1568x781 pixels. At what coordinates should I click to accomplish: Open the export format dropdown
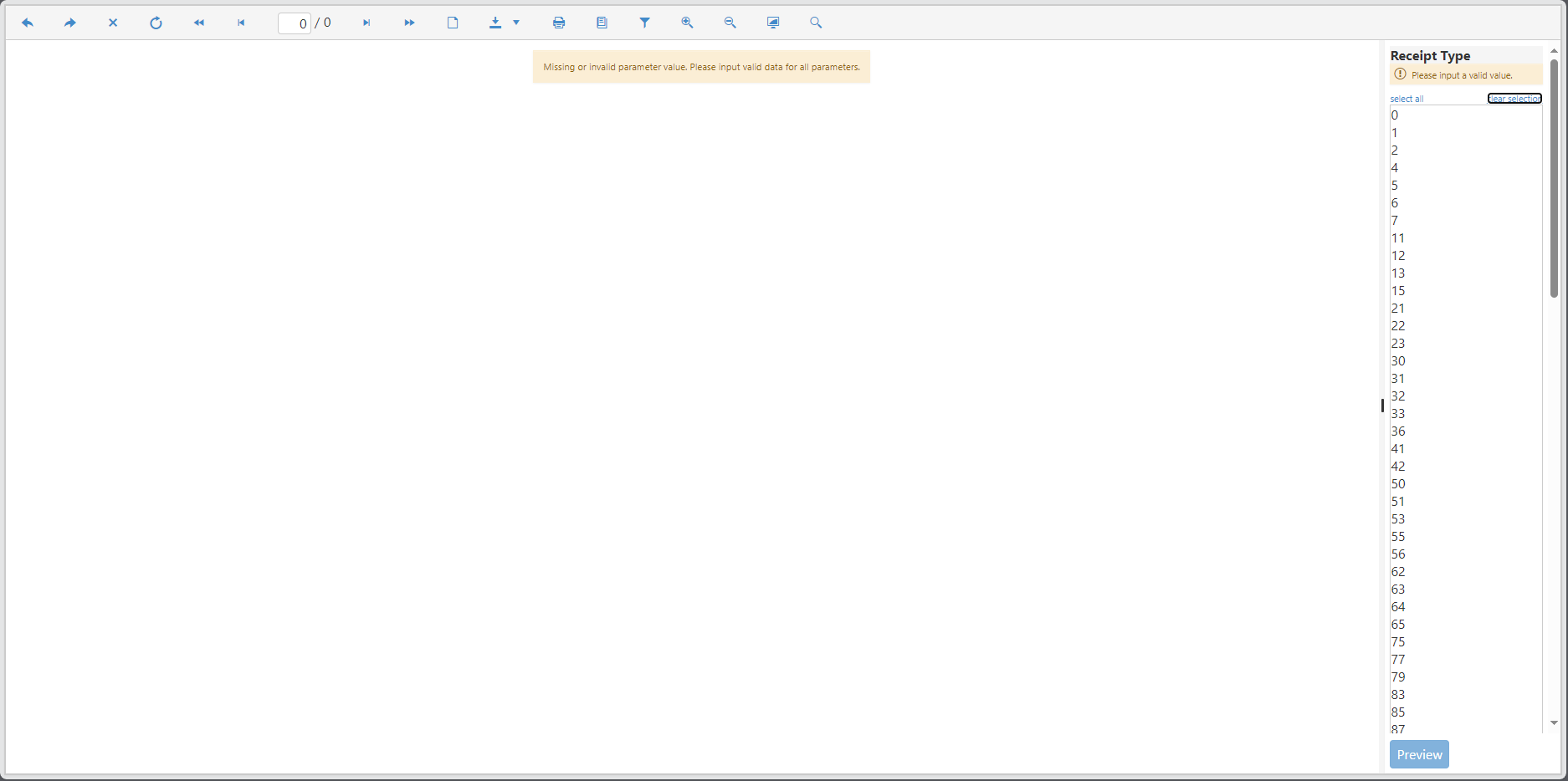pos(505,23)
